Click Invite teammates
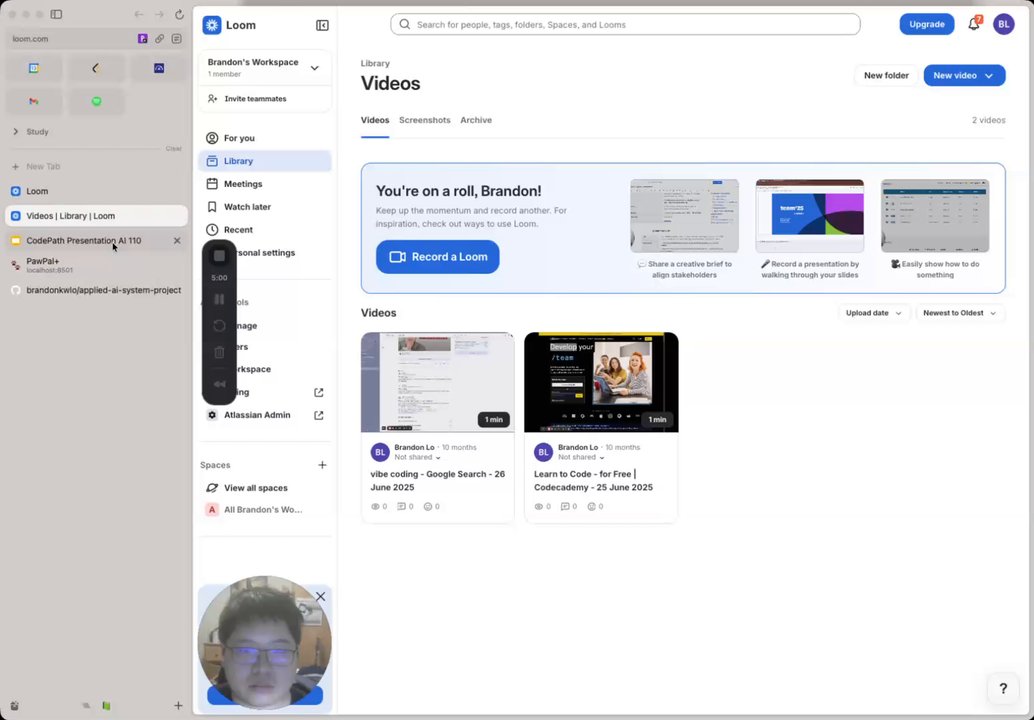This screenshot has height=720, width=1034. pyautogui.click(x=255, y=99)
